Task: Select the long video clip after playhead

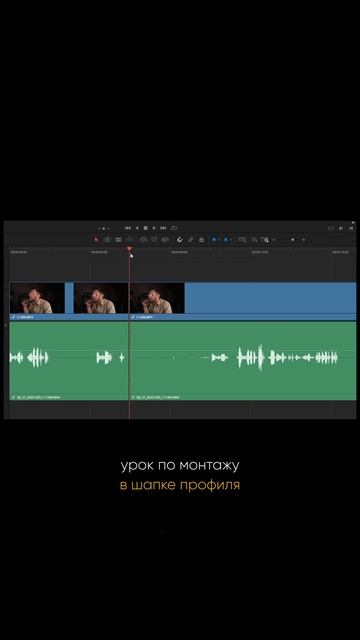Action: [243, 301]
